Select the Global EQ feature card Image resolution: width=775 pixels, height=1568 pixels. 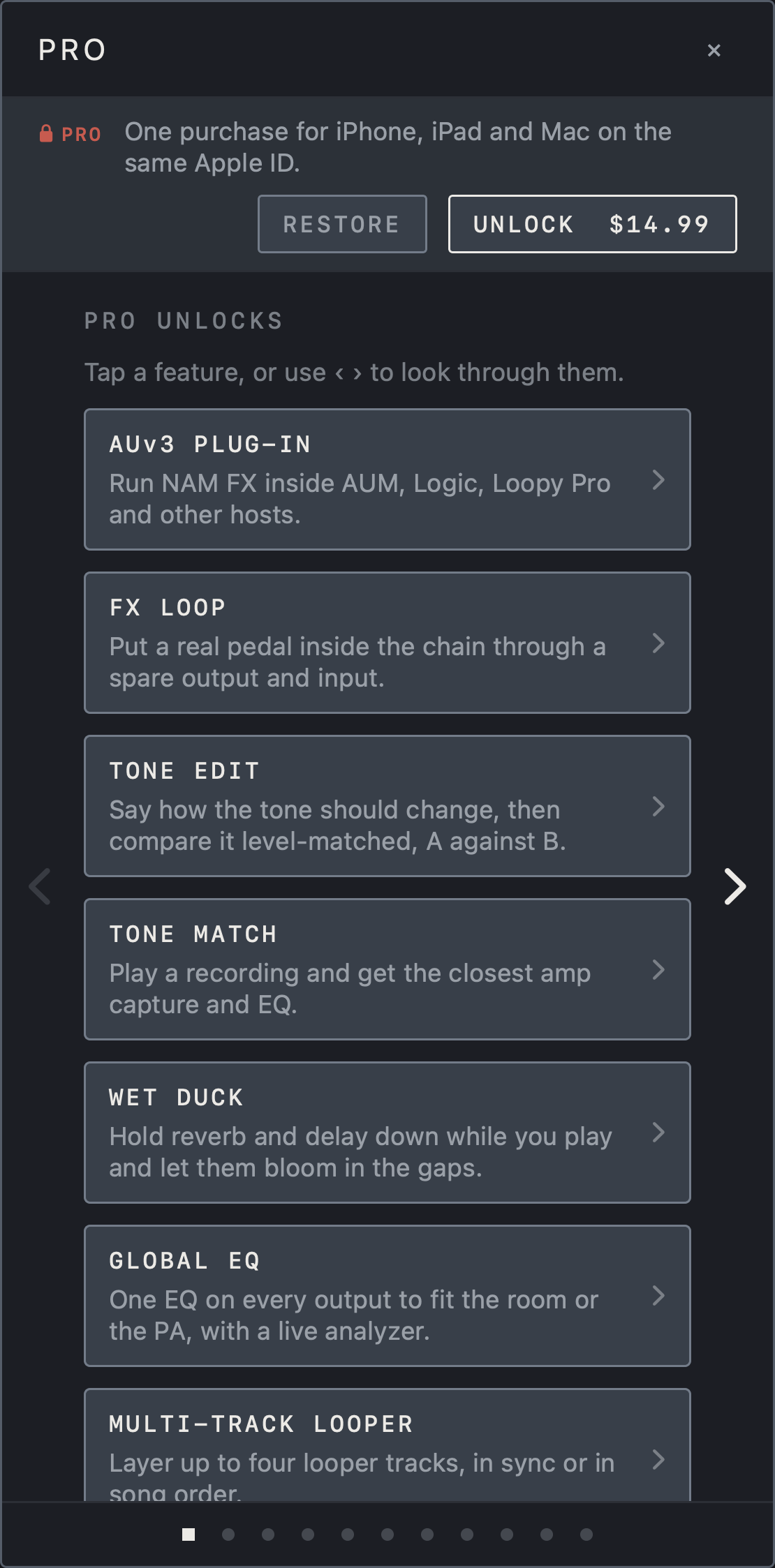(387, 1296)
